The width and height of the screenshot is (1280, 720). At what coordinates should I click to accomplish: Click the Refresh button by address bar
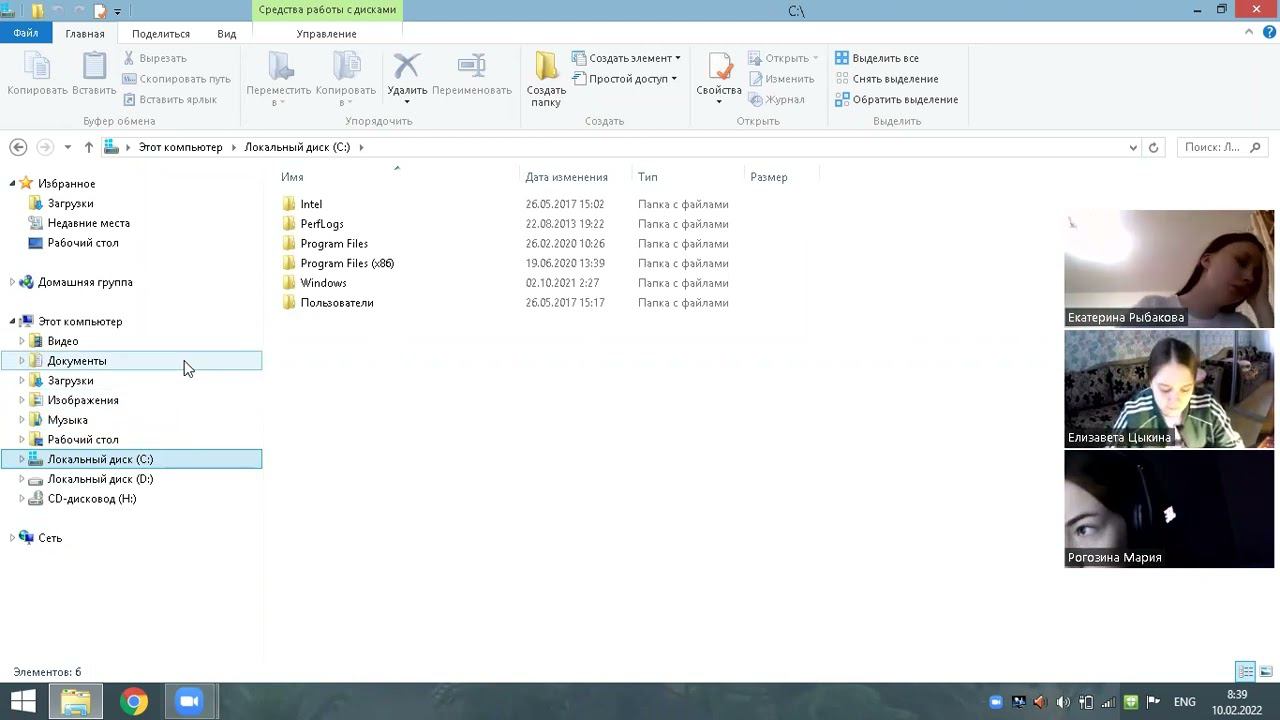(1153, 147)
